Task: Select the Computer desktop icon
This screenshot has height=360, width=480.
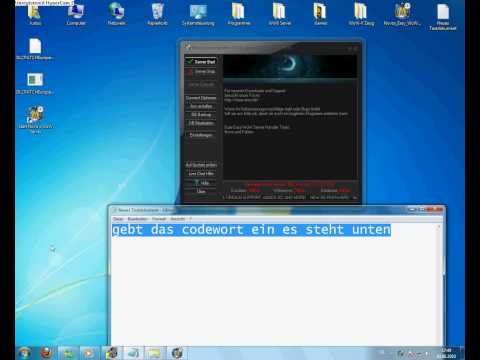Action: coord(76,14)
